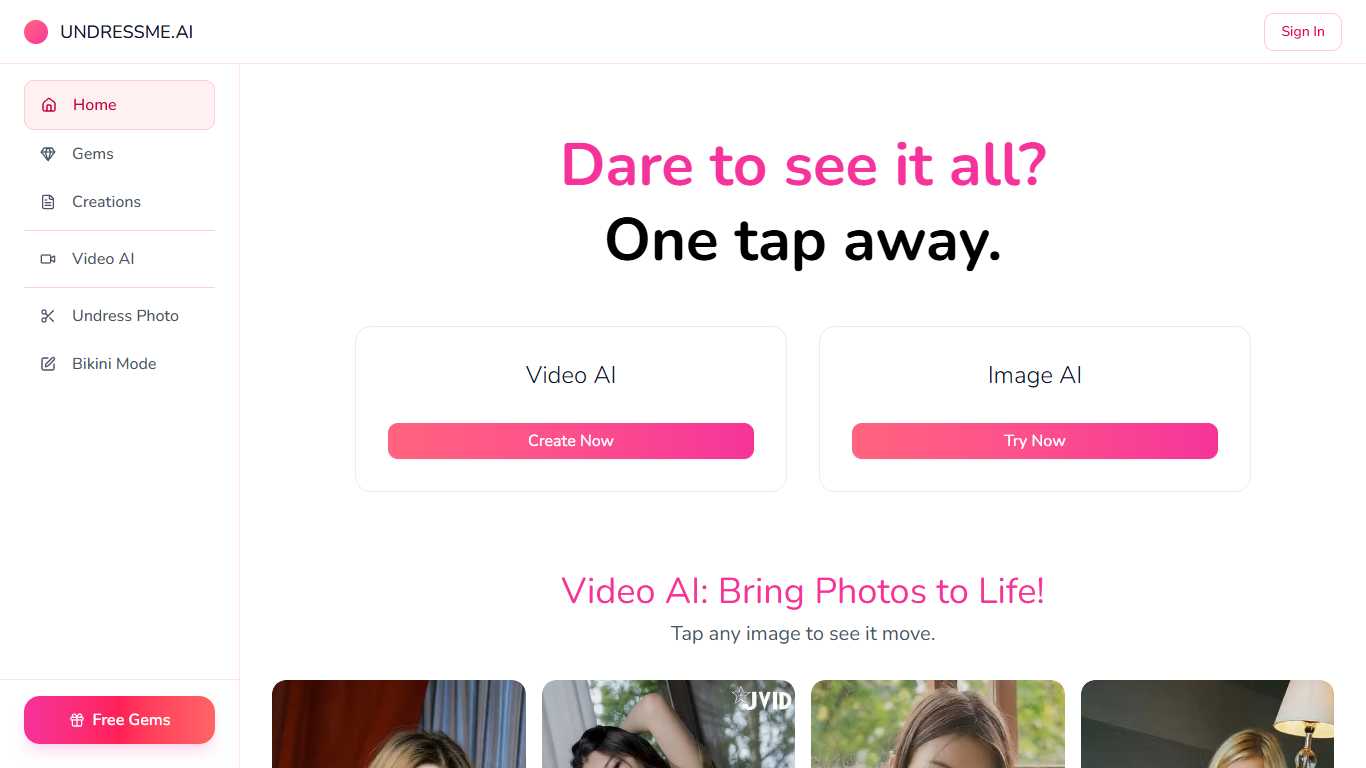Open the thumbnail with green outdoor background
This screenshot has width=1366, height=768.
pyautogui.click(x=938, y=724)
